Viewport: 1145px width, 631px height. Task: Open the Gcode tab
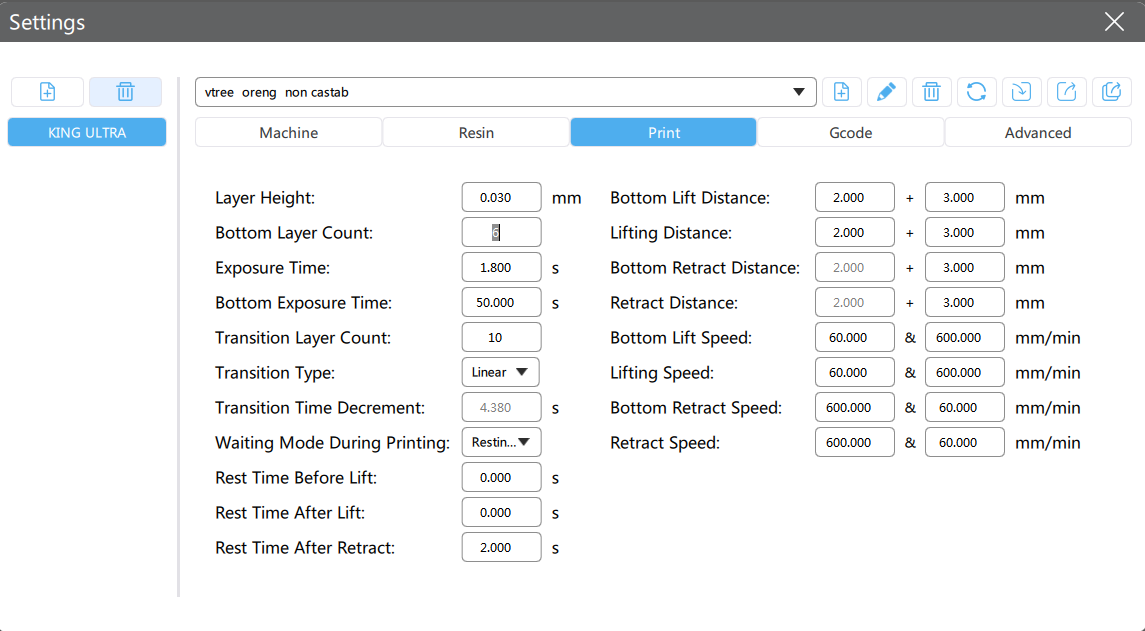(850, 133)
